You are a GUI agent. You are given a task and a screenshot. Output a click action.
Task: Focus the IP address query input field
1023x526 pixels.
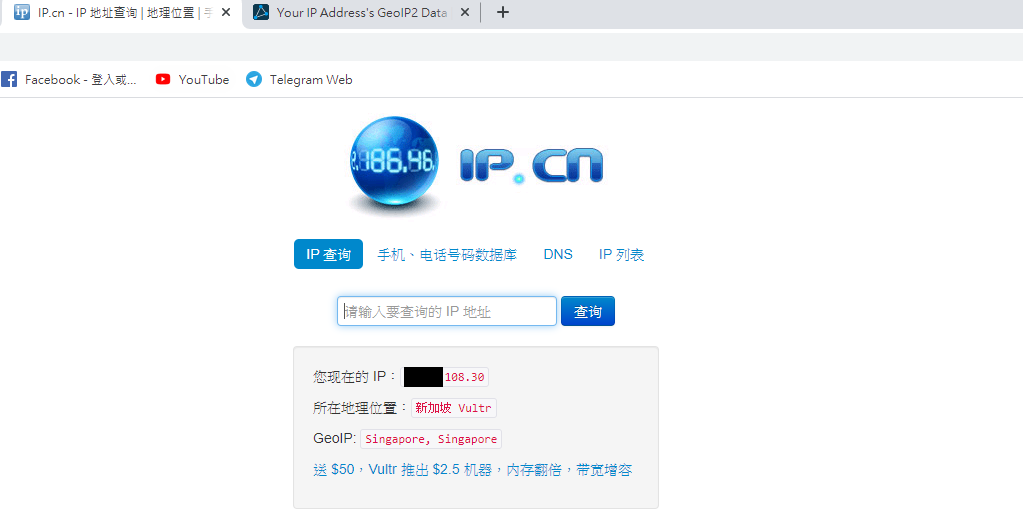447,311
